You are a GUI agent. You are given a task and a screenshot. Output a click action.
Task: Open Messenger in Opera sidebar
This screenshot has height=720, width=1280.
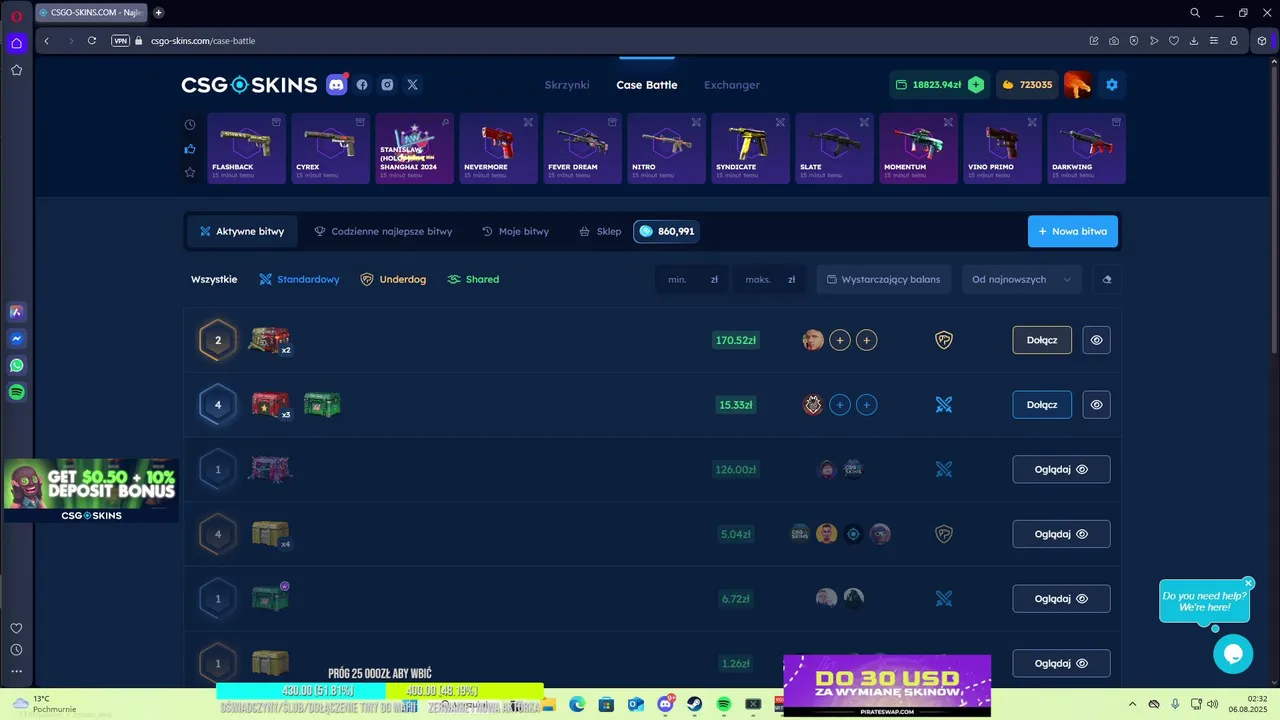click(16, 339)
